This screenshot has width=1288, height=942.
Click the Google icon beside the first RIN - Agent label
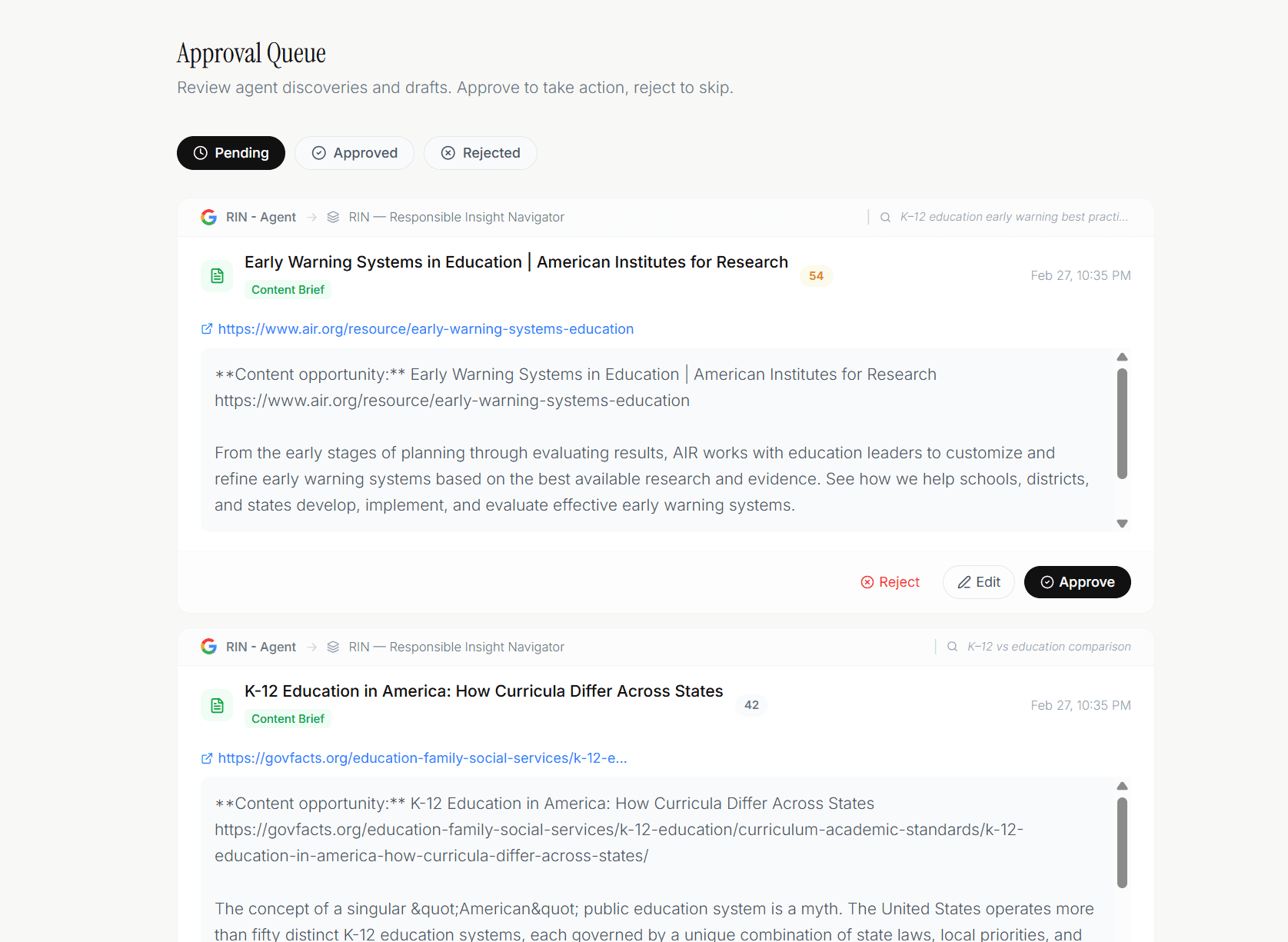(208, 217)
